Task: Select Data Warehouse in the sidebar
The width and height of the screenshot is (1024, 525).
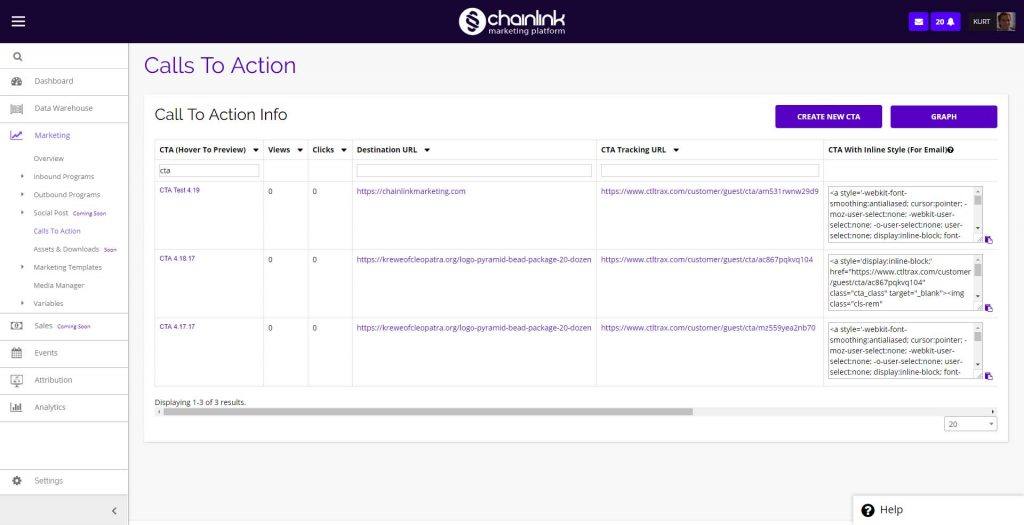Action: click(x=63, y=108)
